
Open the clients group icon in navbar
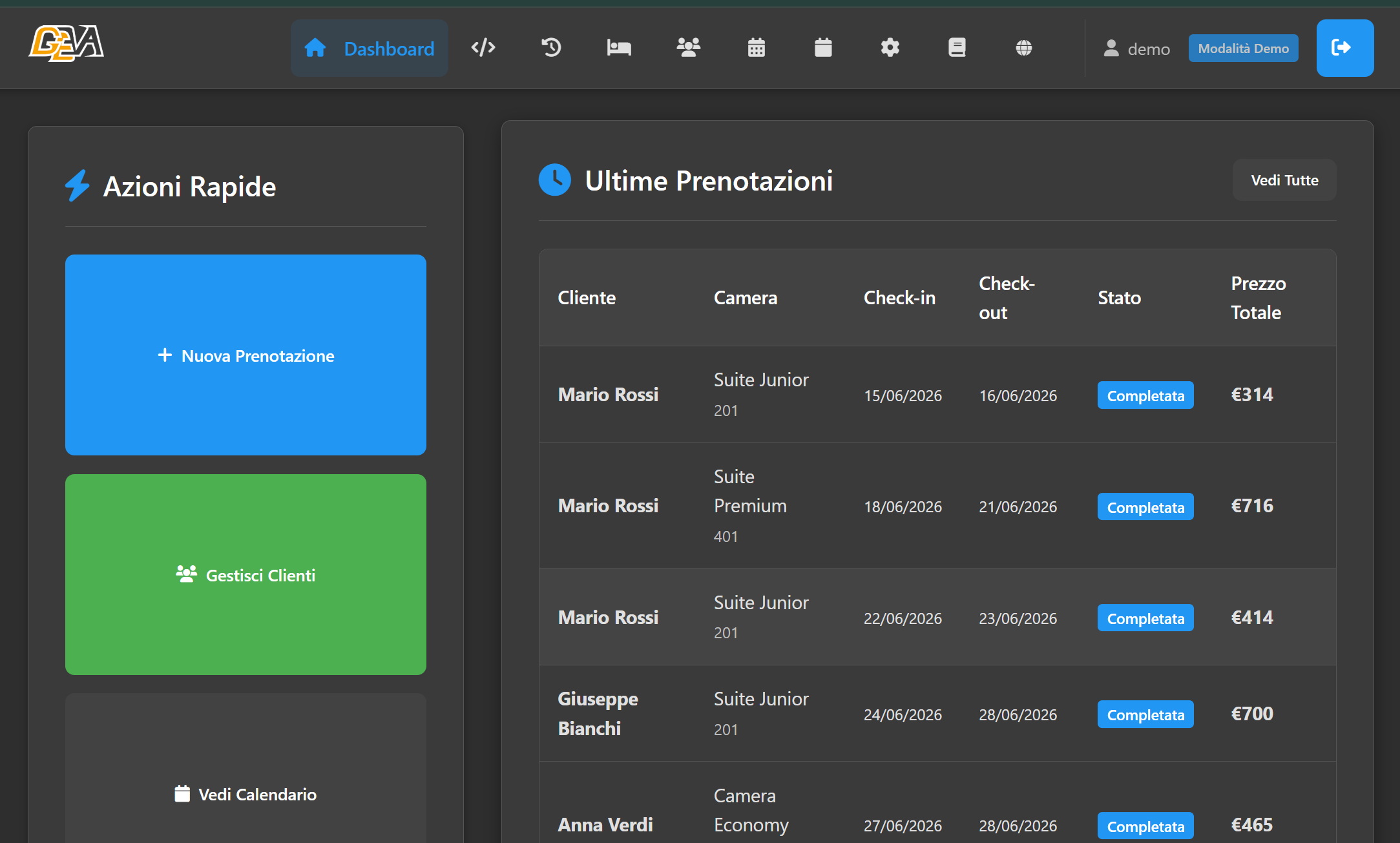688,48
